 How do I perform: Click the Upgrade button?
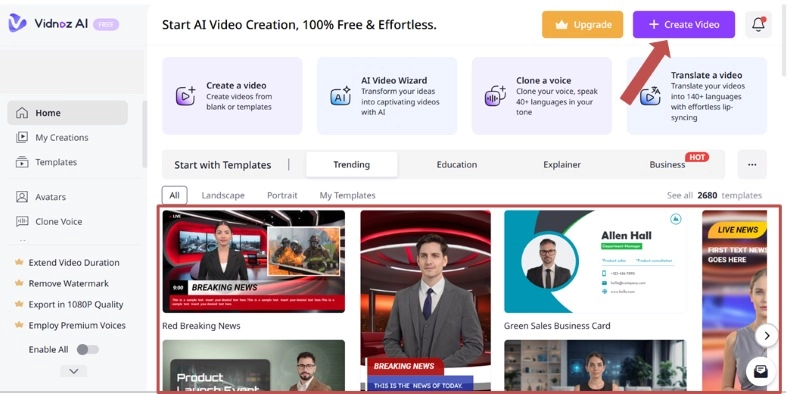coord(582,24)
